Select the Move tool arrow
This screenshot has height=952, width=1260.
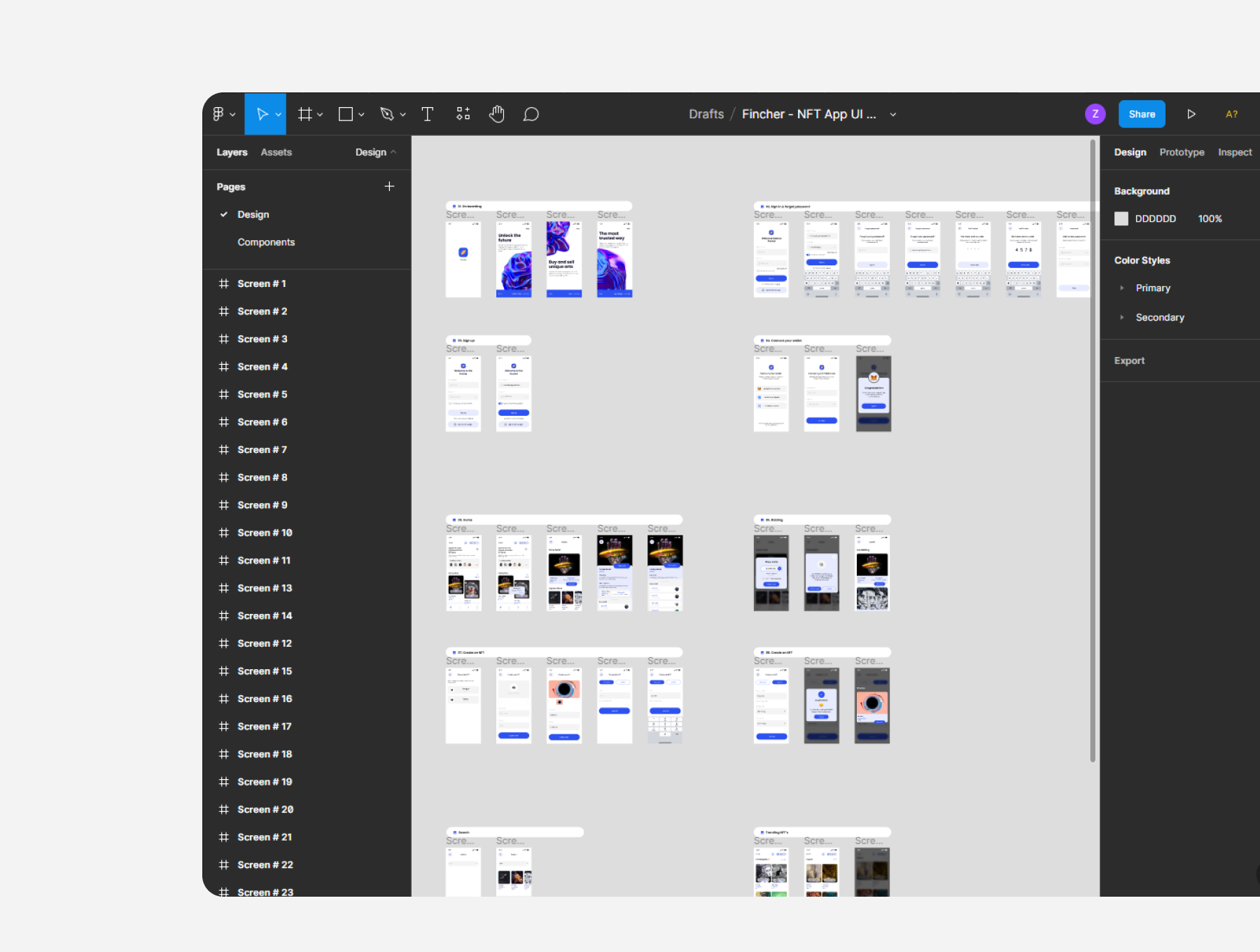point(262,114)
